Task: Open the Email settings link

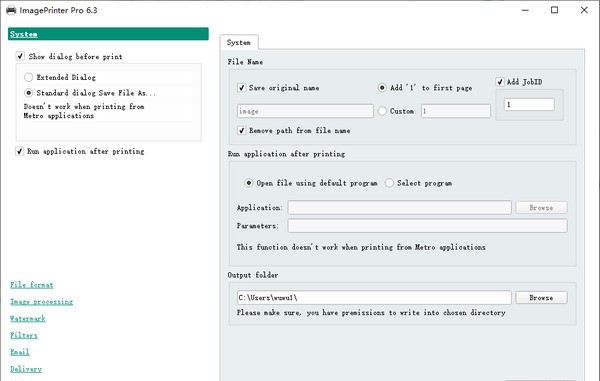Action: [x=20, y=352]
